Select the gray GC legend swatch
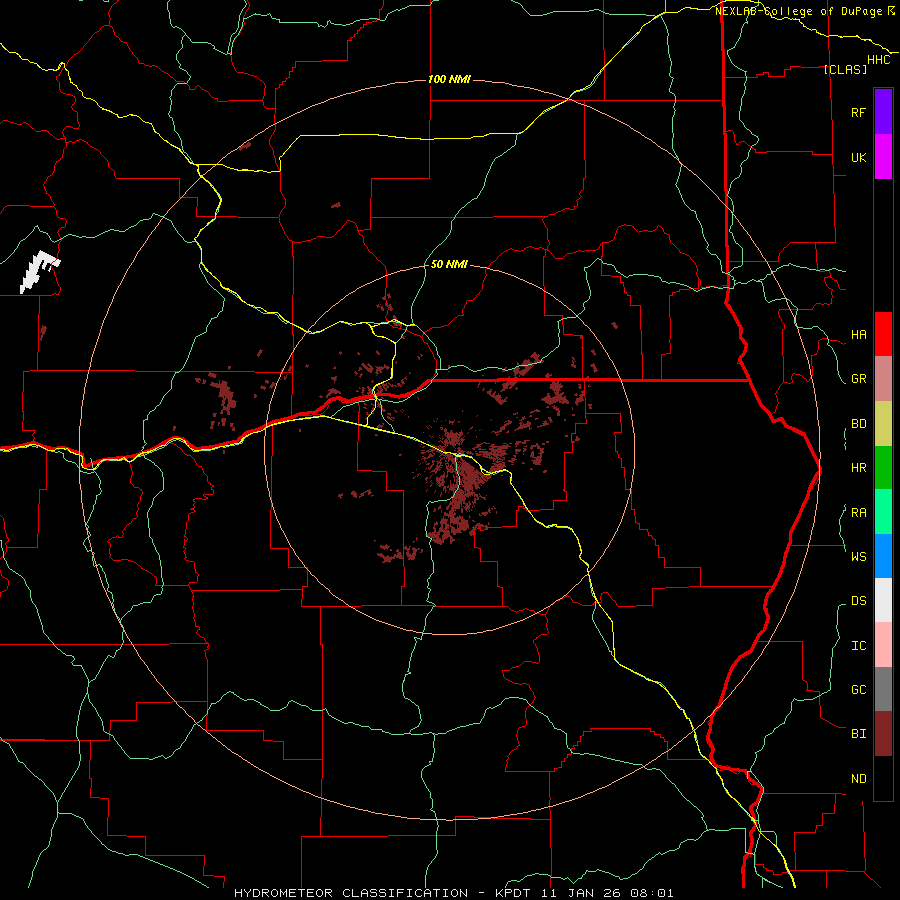This screenshot has height=900, width=900. (x=883, y=689)
